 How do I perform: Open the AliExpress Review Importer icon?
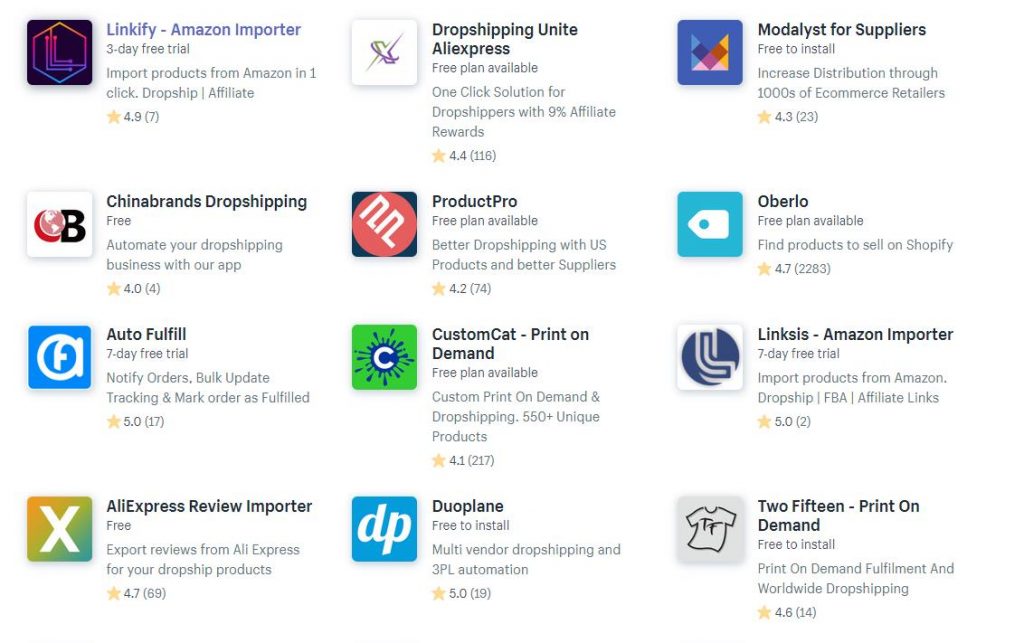coord(59,529)
